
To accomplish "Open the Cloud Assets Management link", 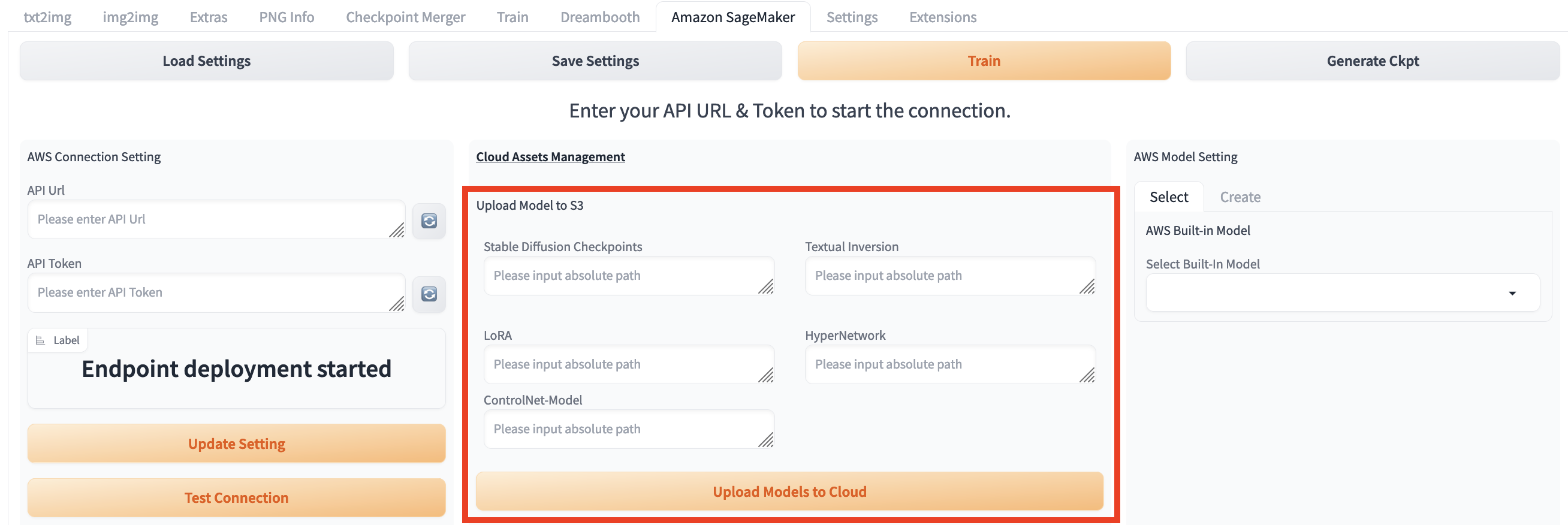I will point(550,157).
